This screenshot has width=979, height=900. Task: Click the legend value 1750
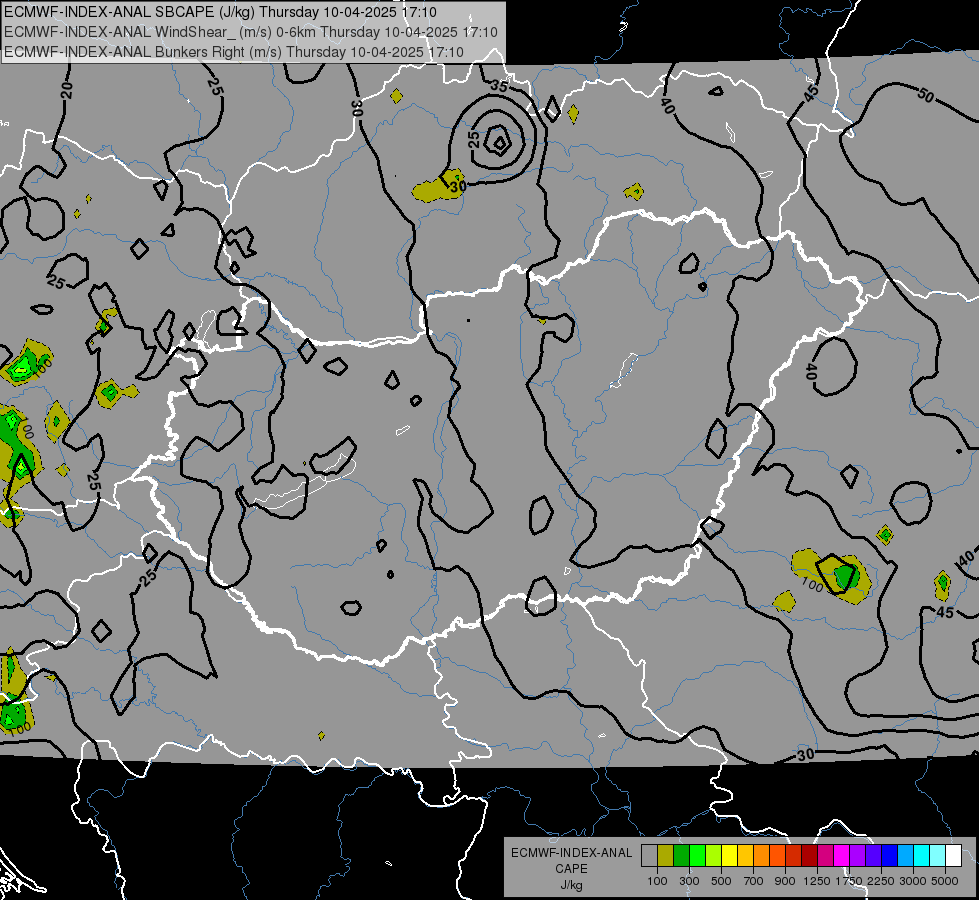click(x=849, y=881)
